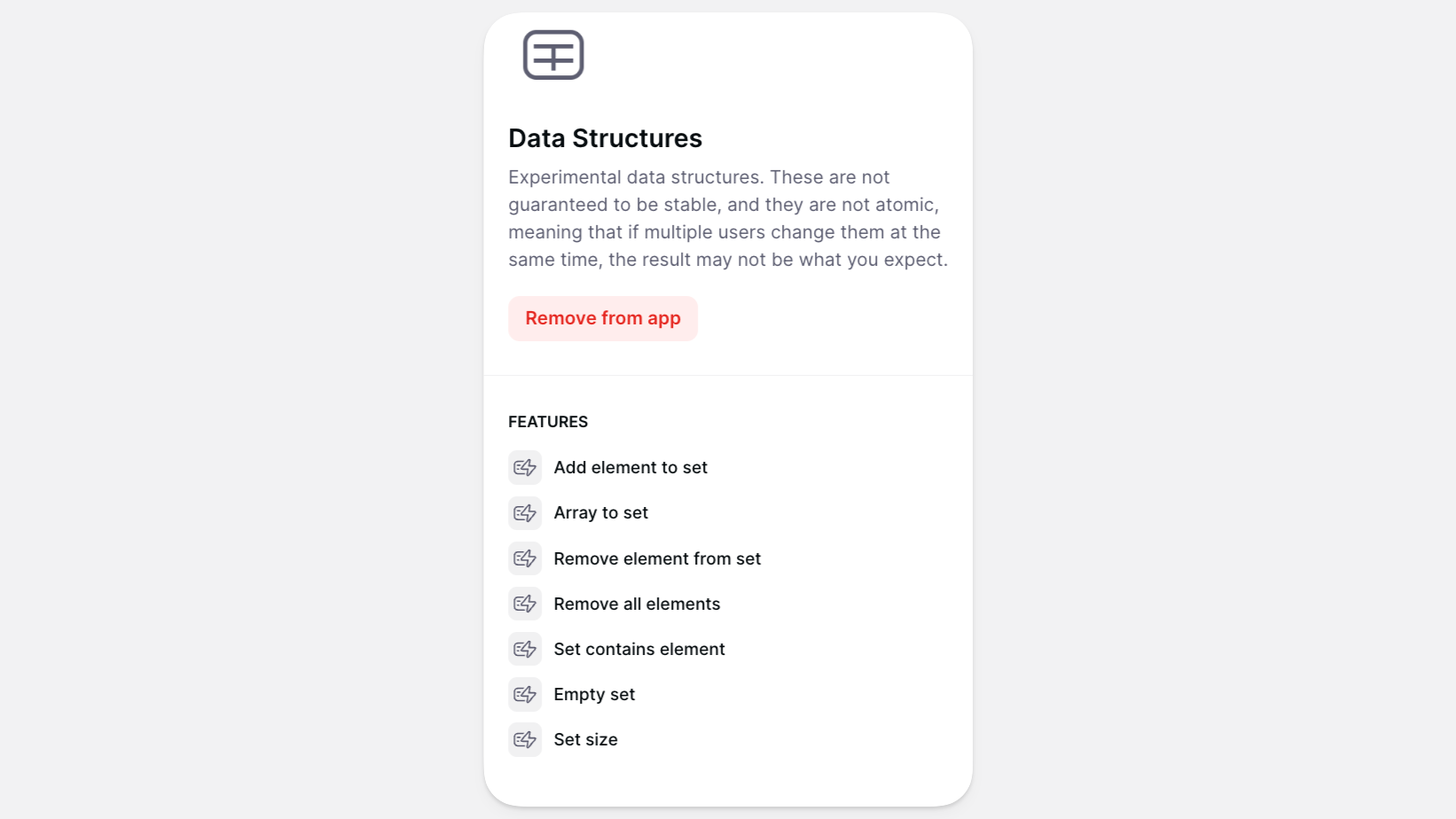The width and height of the screenshot is (1456, 819).
Task: Pick the Set size feature label
Action: [x=585, y=739]
